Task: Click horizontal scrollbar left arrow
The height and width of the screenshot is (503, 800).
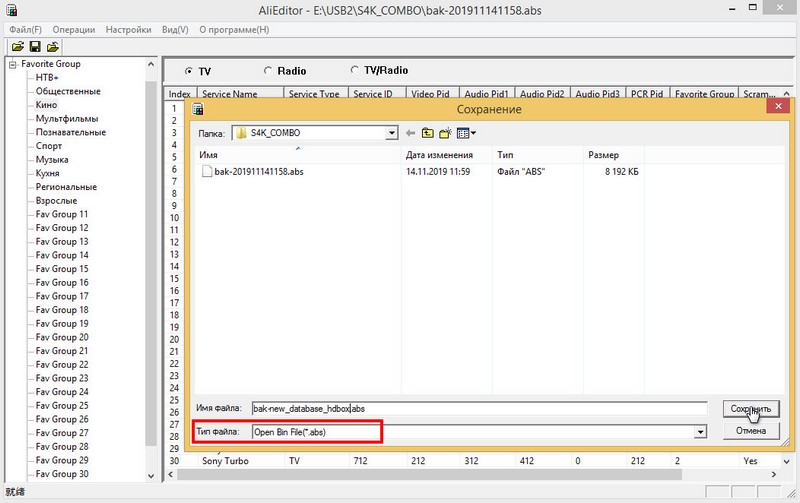Action: (x=170, y=474)
